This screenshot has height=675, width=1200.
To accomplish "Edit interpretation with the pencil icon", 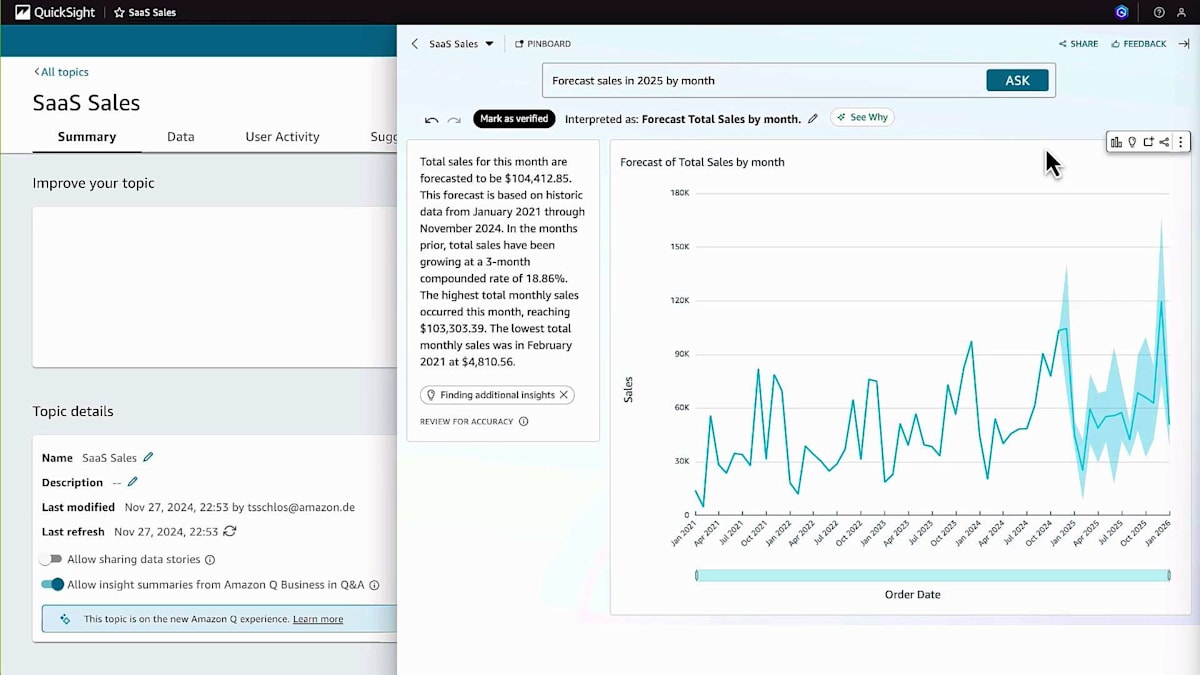I will tap(812, 118).
